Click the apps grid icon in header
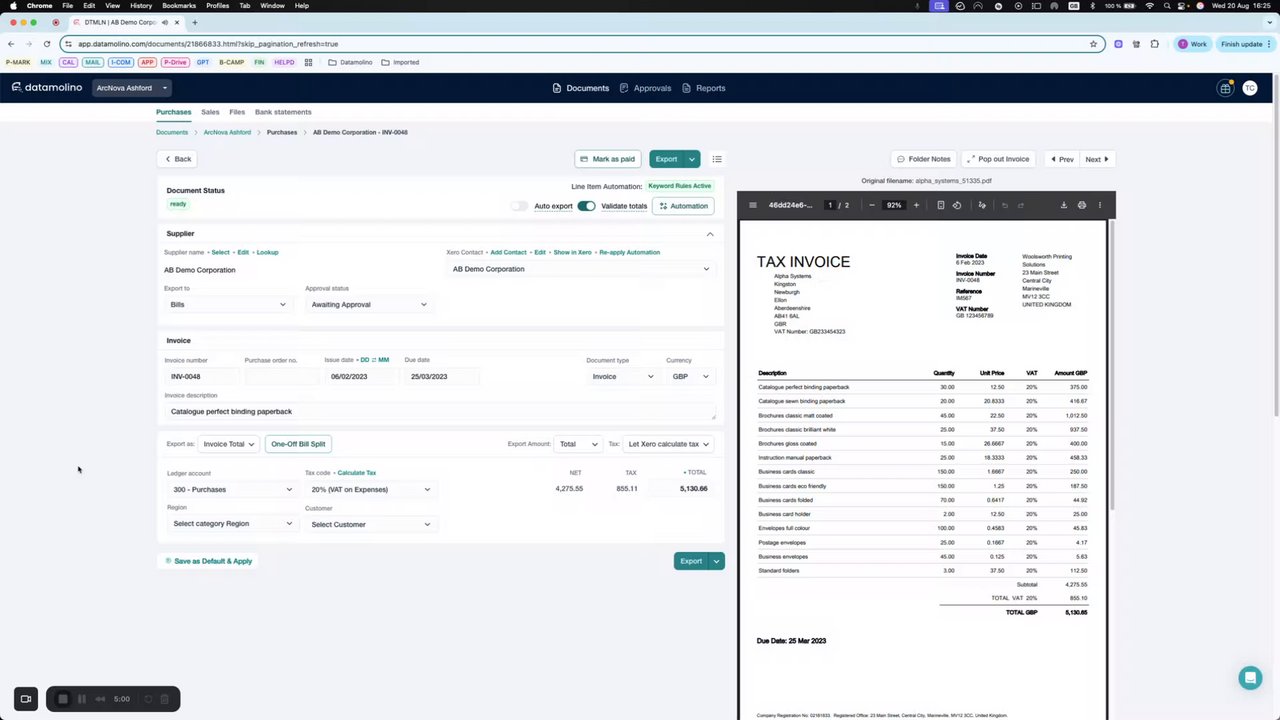Image resolution: width=1280 pixels, height=720 pixels. 1225,88
